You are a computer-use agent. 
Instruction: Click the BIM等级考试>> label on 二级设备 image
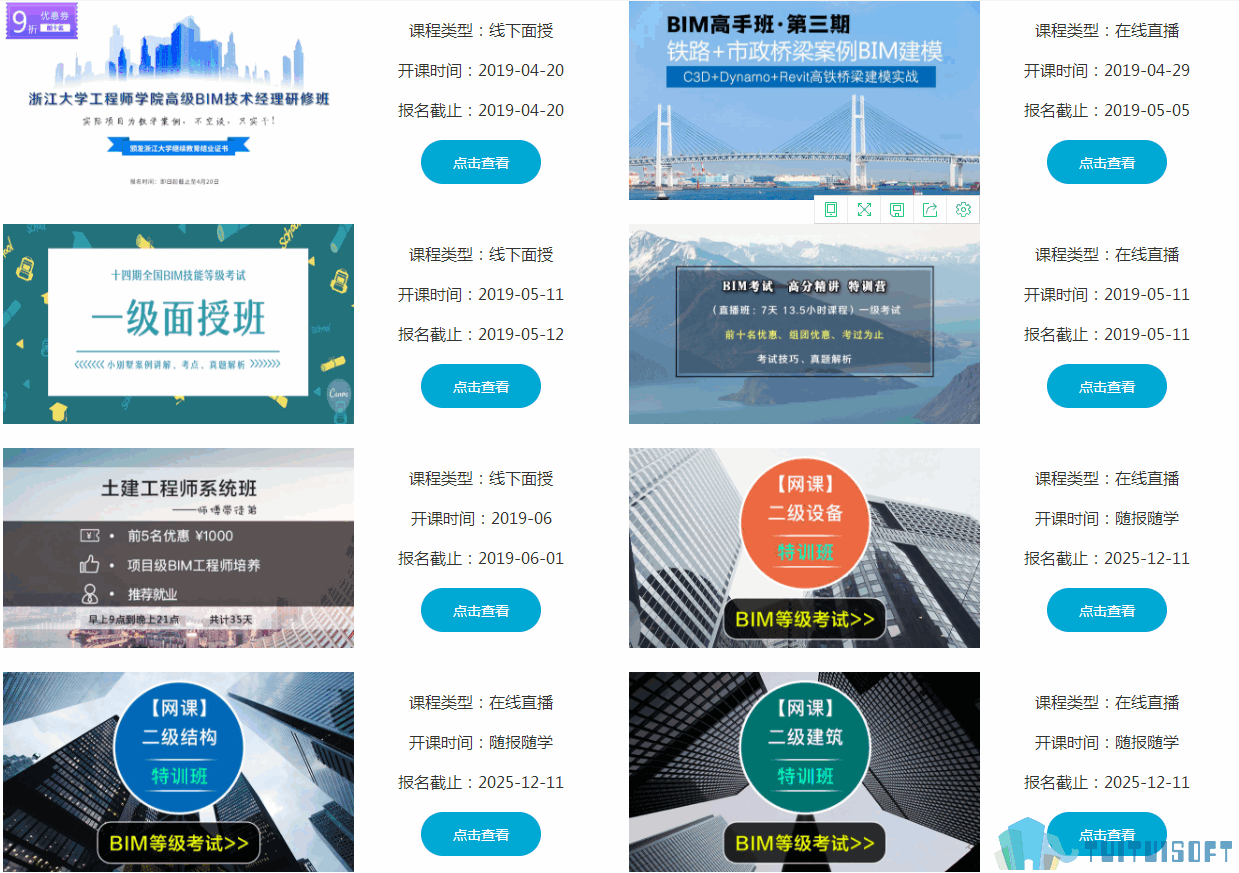805,619
